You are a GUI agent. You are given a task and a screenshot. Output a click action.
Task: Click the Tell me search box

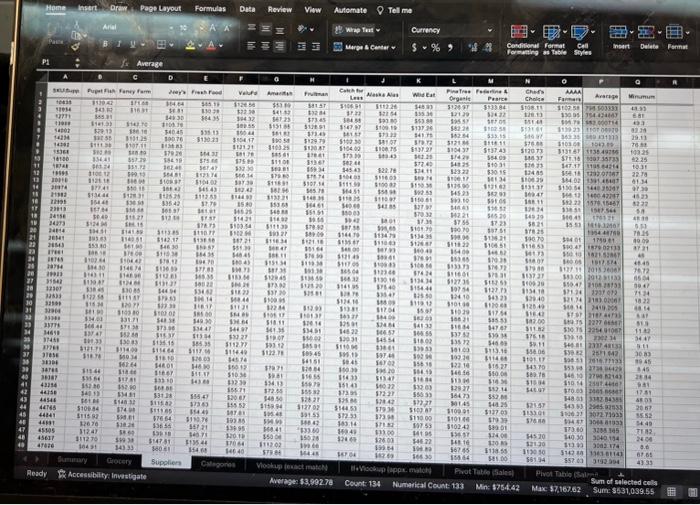(x=395, y=10)
